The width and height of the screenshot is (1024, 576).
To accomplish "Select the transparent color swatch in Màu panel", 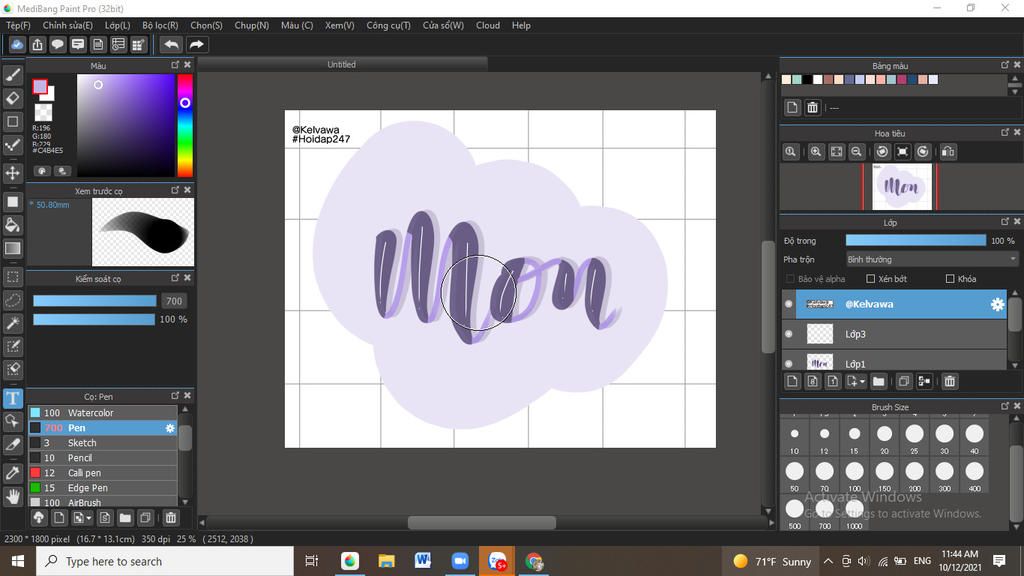I will (x=43, y=112).
